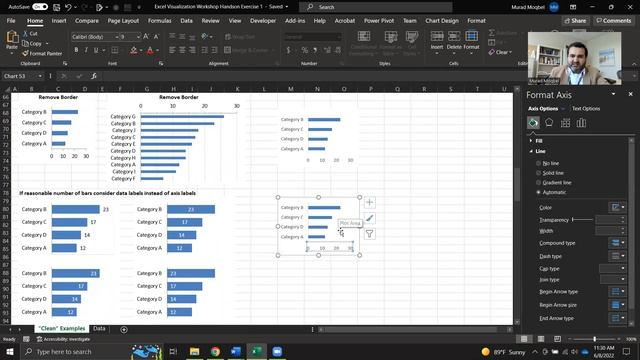
Task: Click the Insert Function fx icon
Action: (94, 76)
